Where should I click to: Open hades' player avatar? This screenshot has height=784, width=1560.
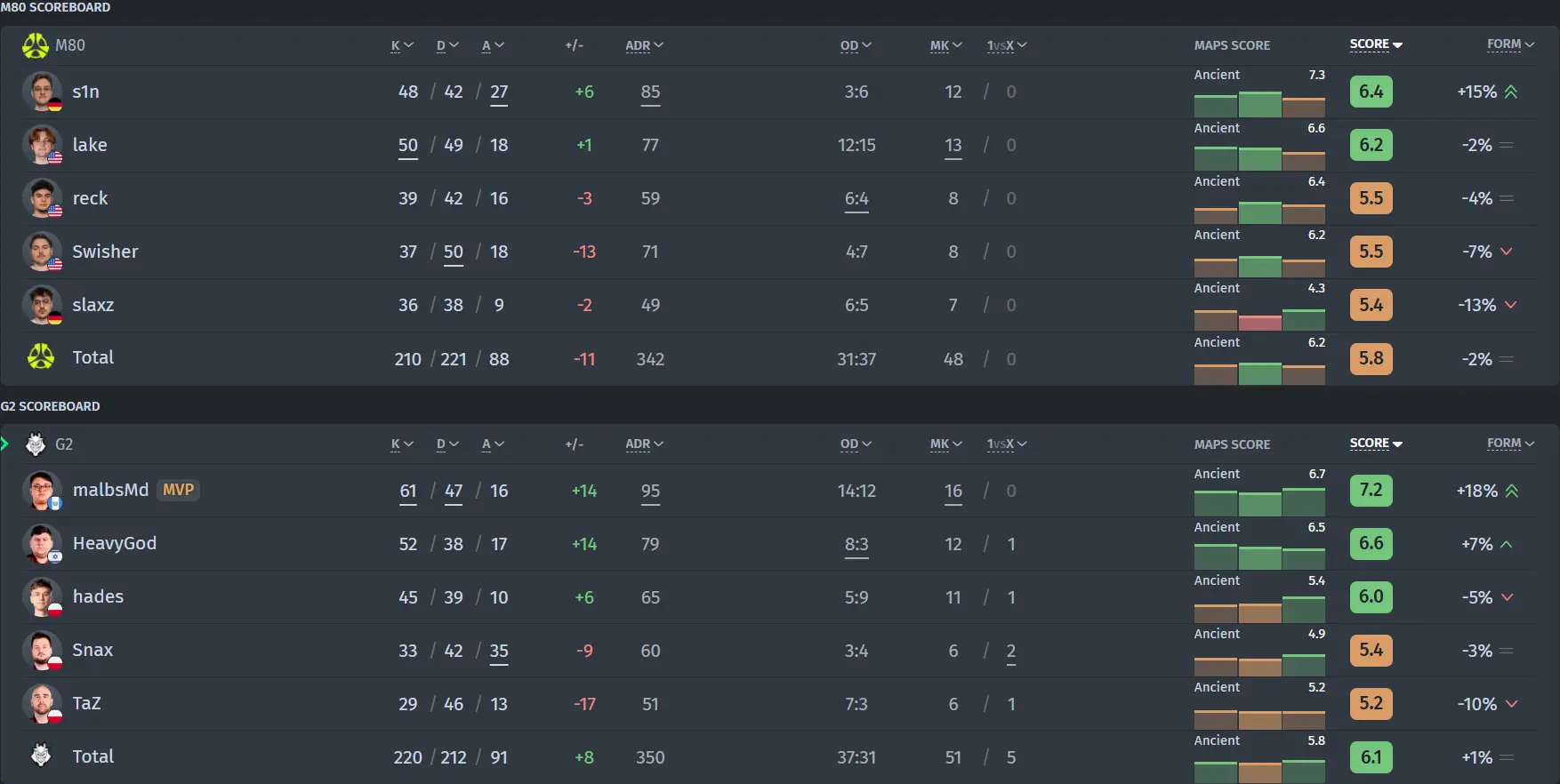point(42,597)
